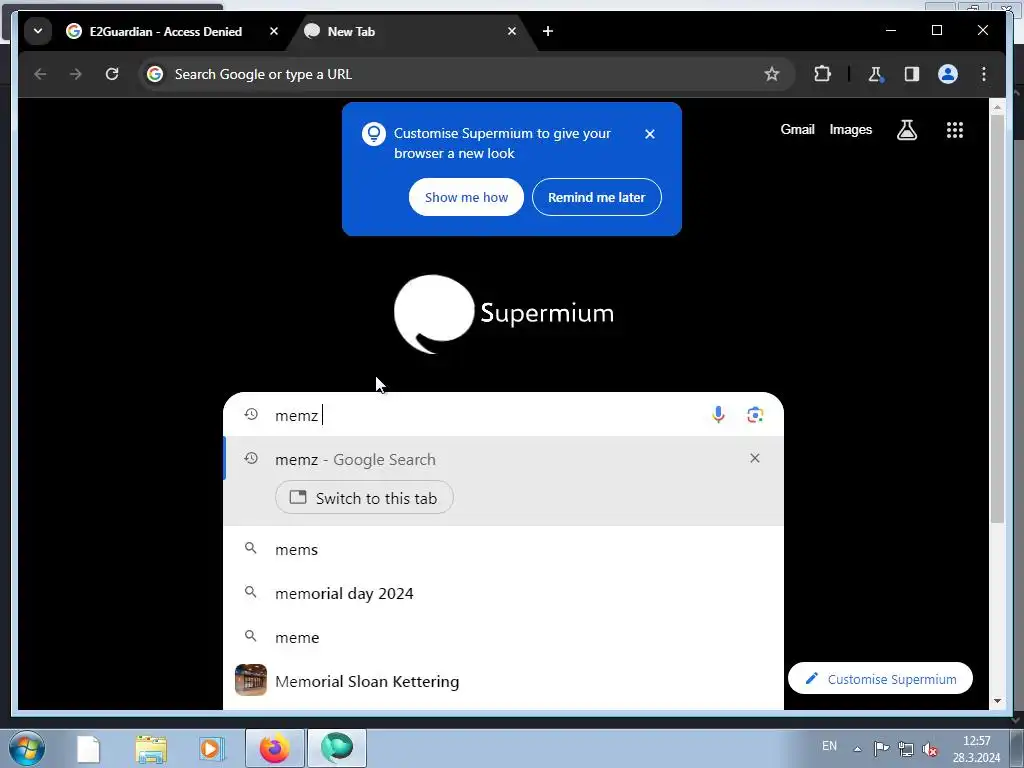
Task: Click the muted volume tray icon
Action: [x=930, y=749]
